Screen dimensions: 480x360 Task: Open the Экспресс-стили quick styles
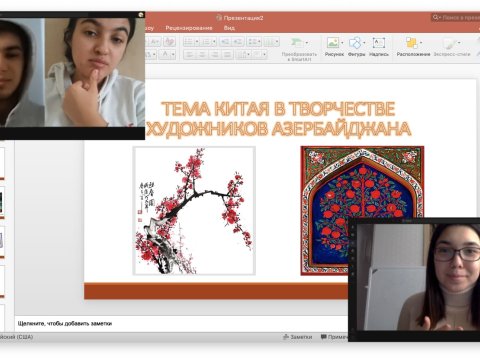(452, 47)
